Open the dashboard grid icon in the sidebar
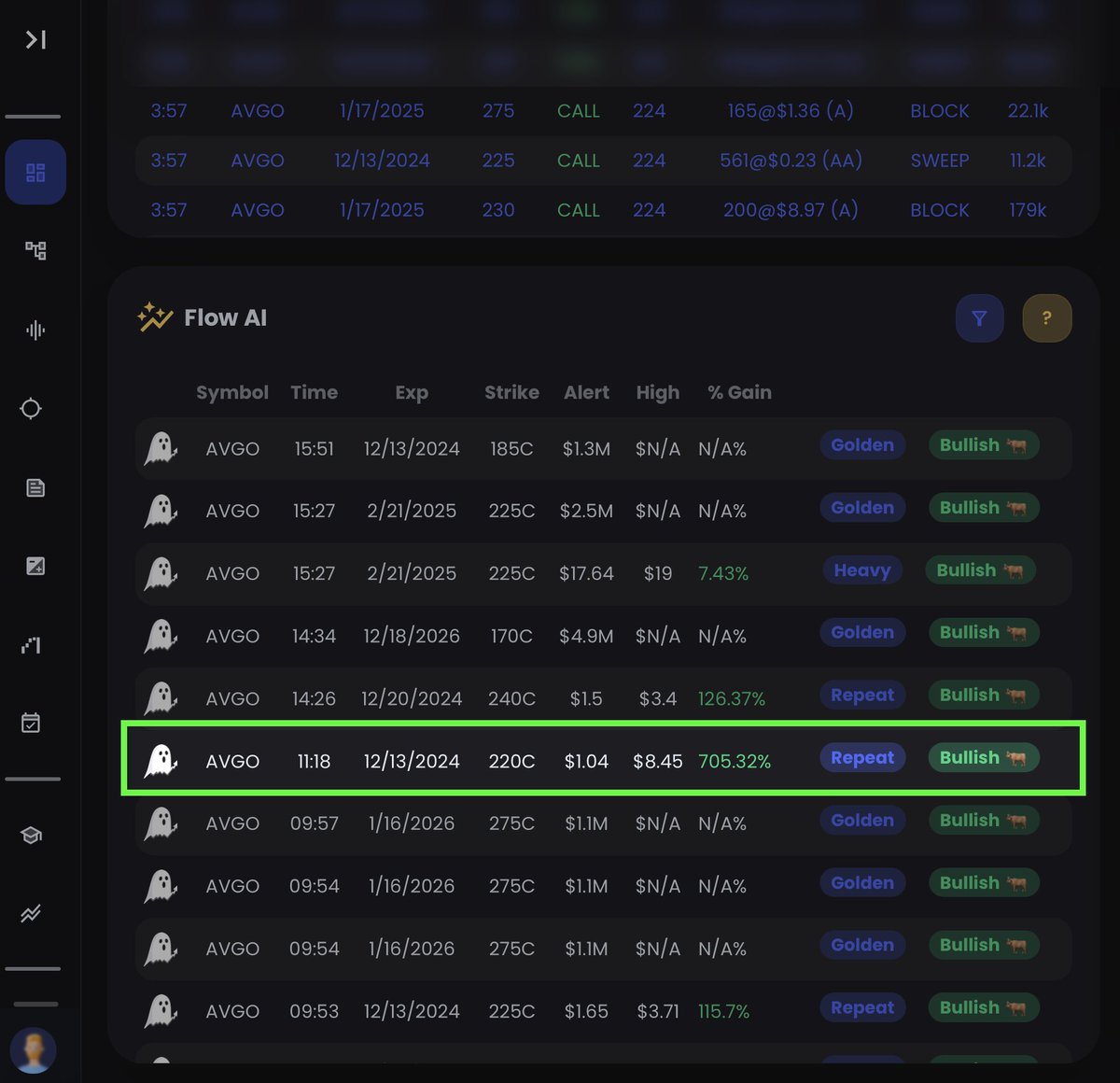Viewport: 1120px width, 1083px height. pyautogui.click(x=35, y=173)
